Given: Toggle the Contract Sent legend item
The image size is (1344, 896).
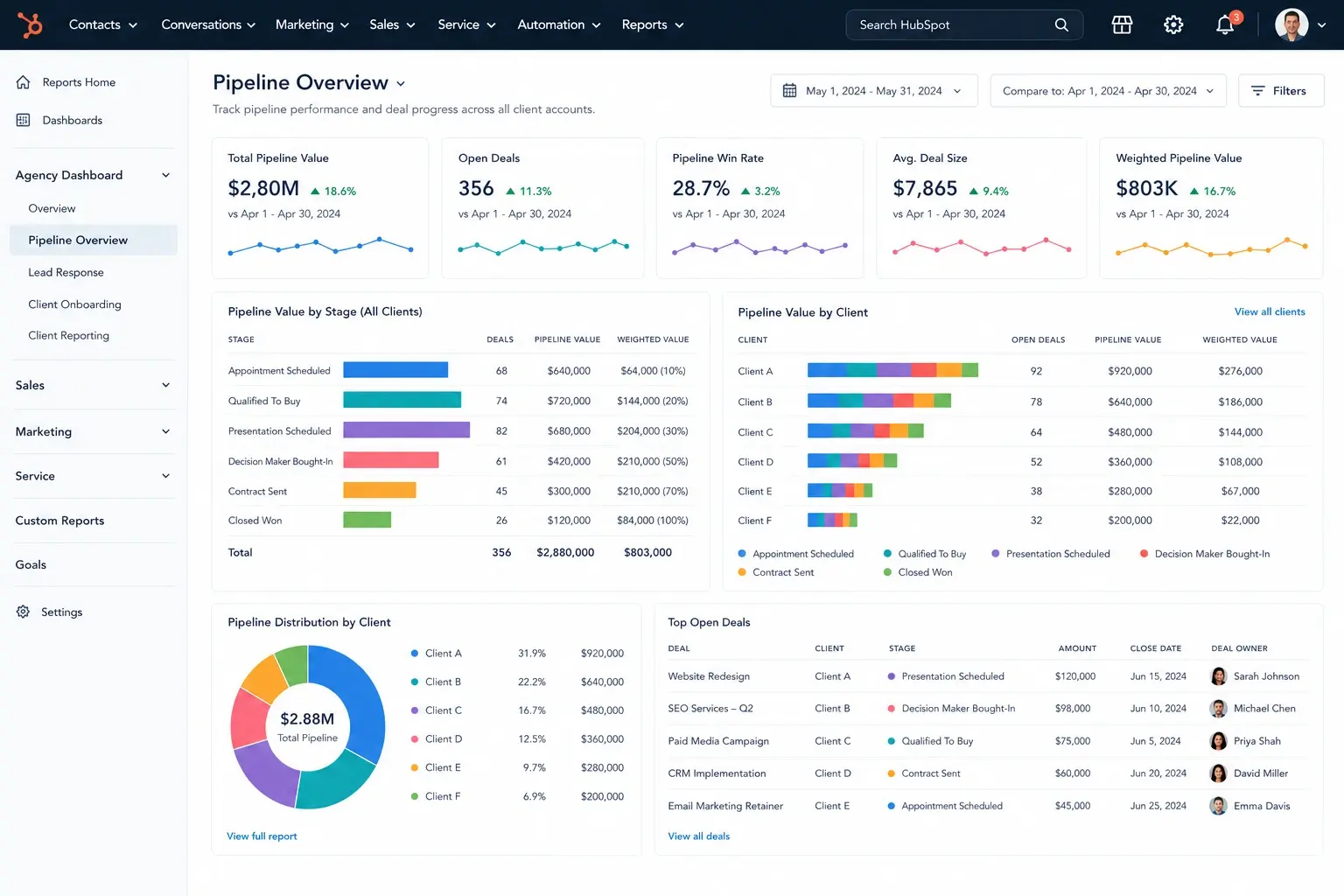Looking at the screenshot, I should tap(776, 572).
